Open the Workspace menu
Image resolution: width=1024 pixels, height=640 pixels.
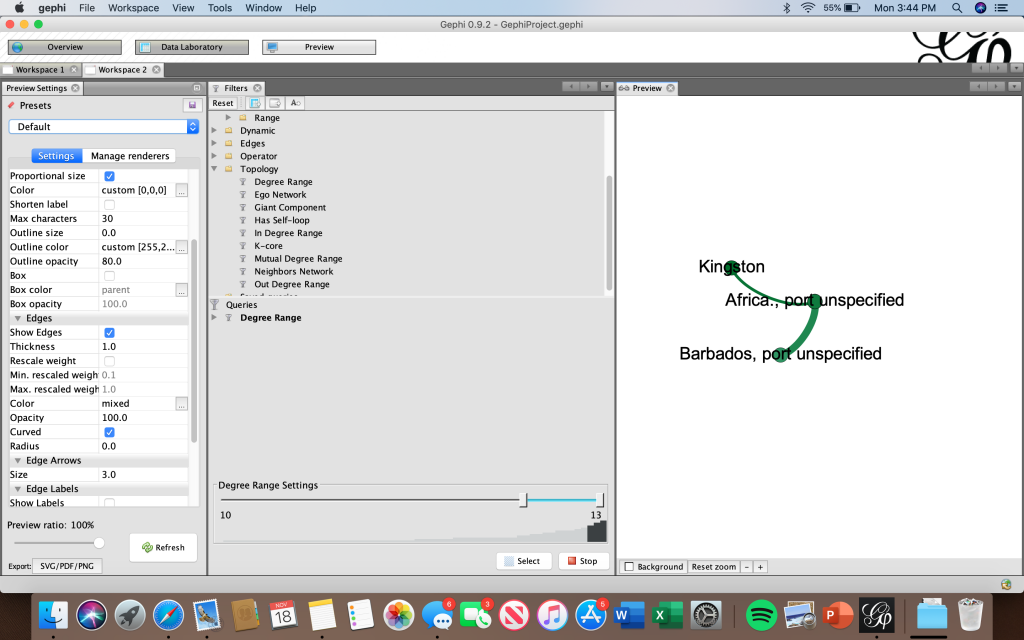[x=133, y=8]
